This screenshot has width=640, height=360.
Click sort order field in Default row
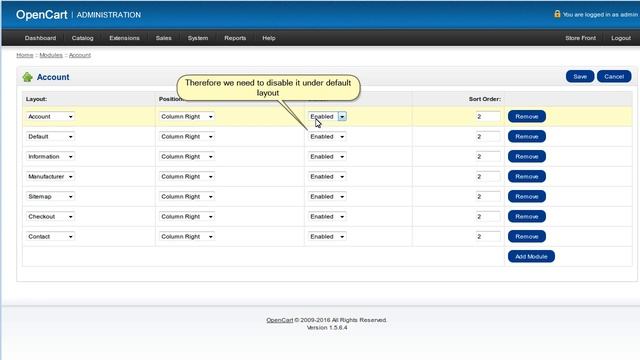pyautogui.click(x=488, y=136)
